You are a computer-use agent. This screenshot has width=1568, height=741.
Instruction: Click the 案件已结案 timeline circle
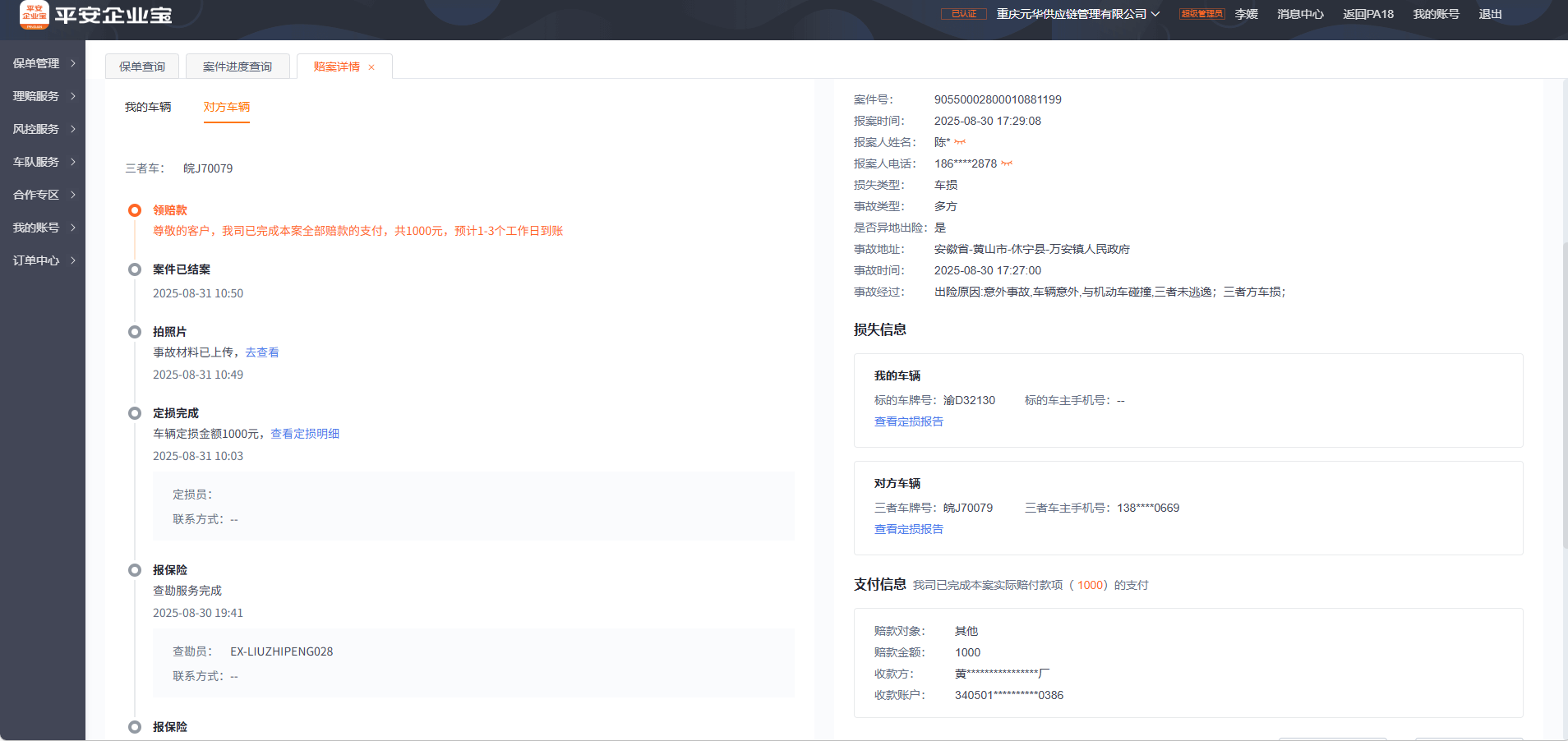tap(135, 269)
